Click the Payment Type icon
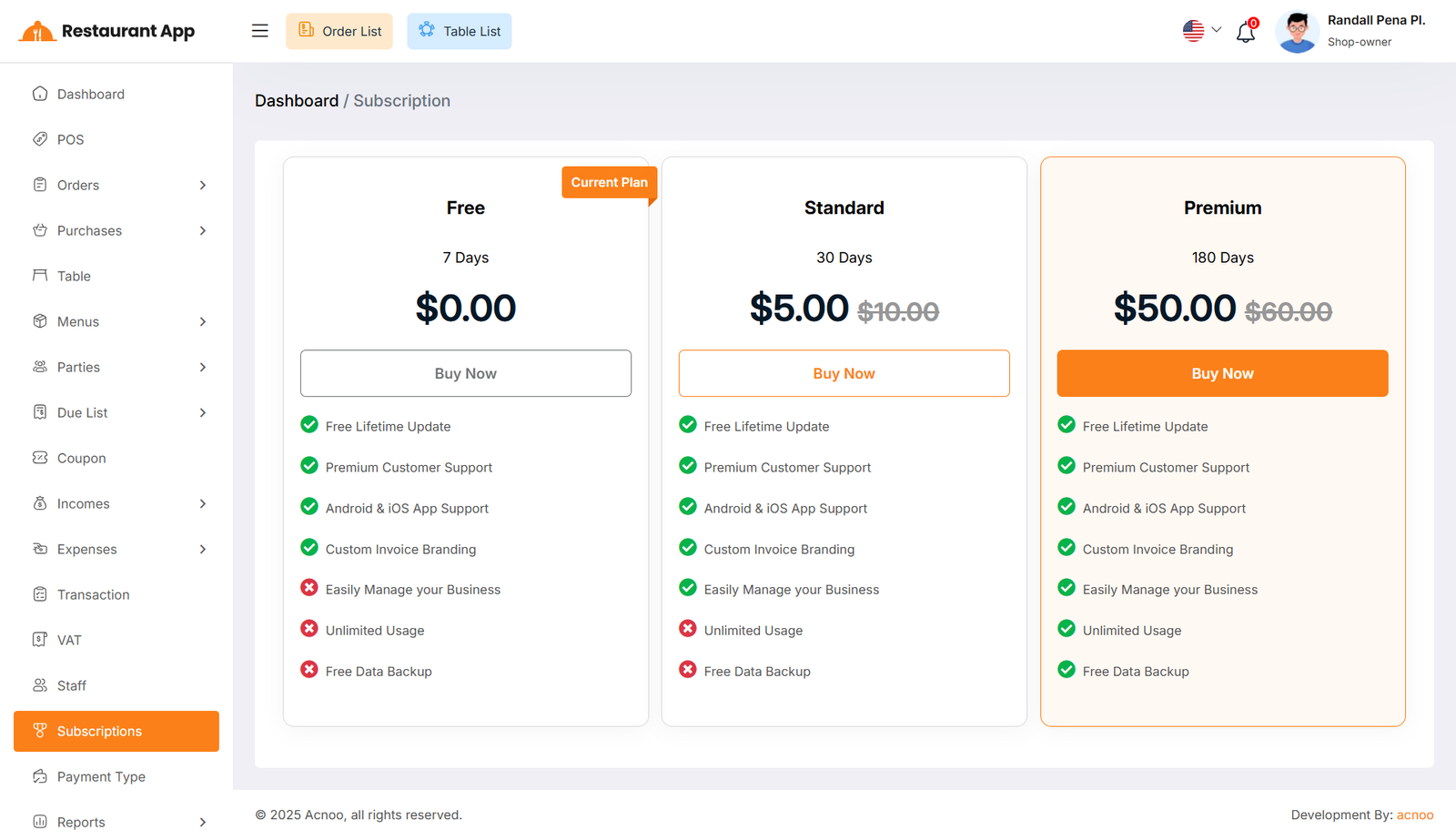 click(x=40, y=776)
